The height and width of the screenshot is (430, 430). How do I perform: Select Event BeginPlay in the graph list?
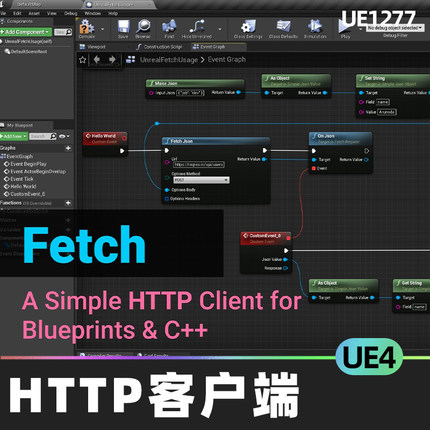pyautogui.click(x=25, y=164)
